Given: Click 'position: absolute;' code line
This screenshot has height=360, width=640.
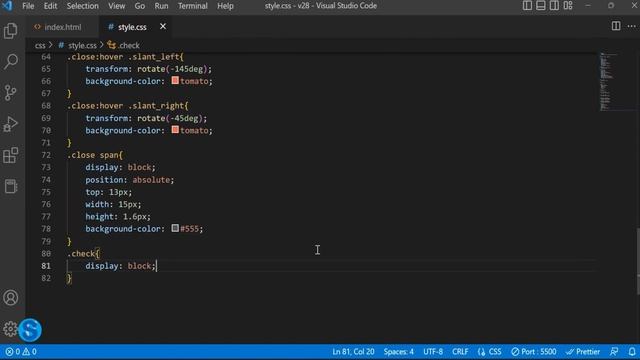Looking at the screenshot, I should pos(129,180).
